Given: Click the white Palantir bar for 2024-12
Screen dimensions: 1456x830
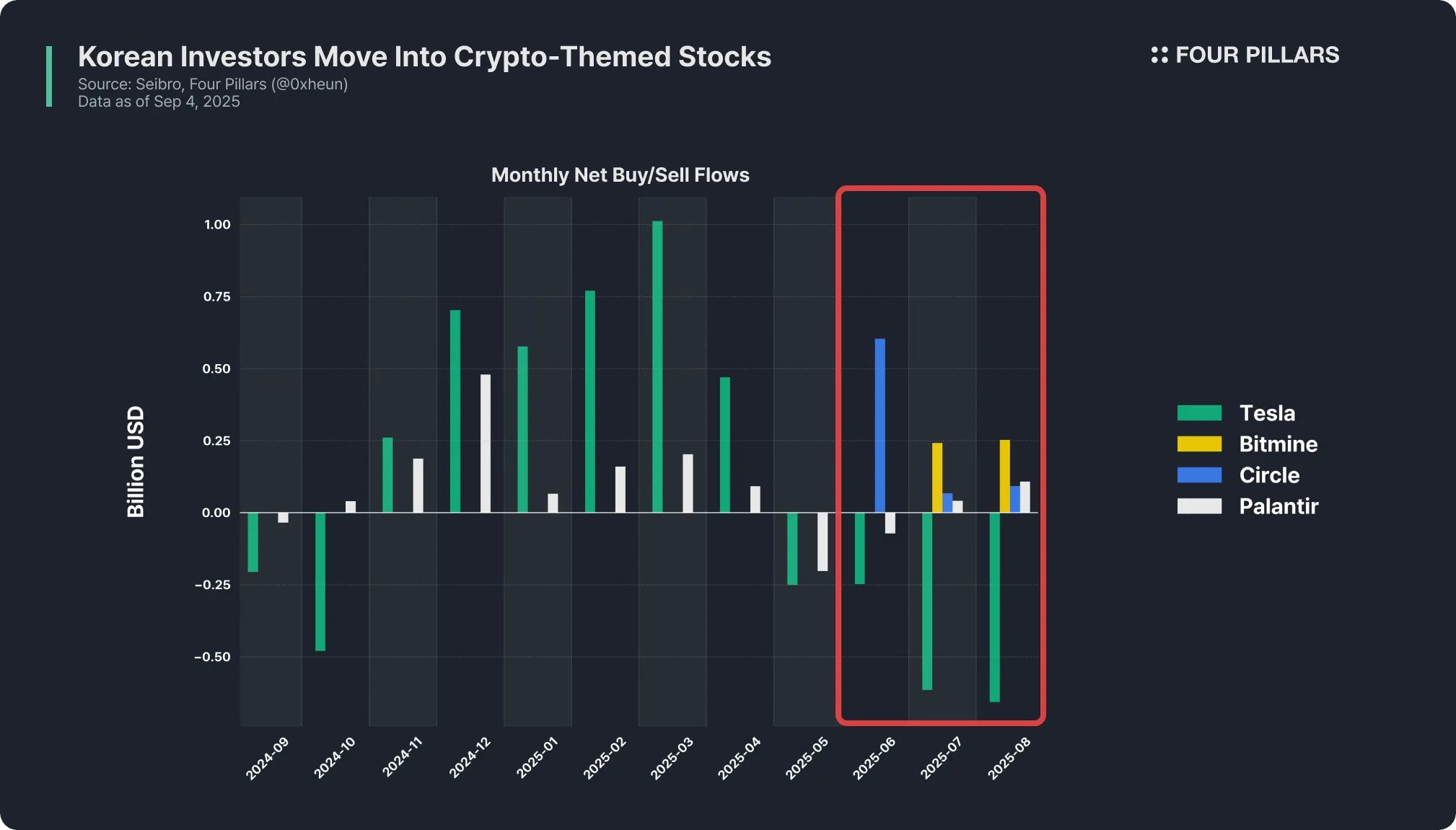Looking at the screenshot, I should click(486, 443).
